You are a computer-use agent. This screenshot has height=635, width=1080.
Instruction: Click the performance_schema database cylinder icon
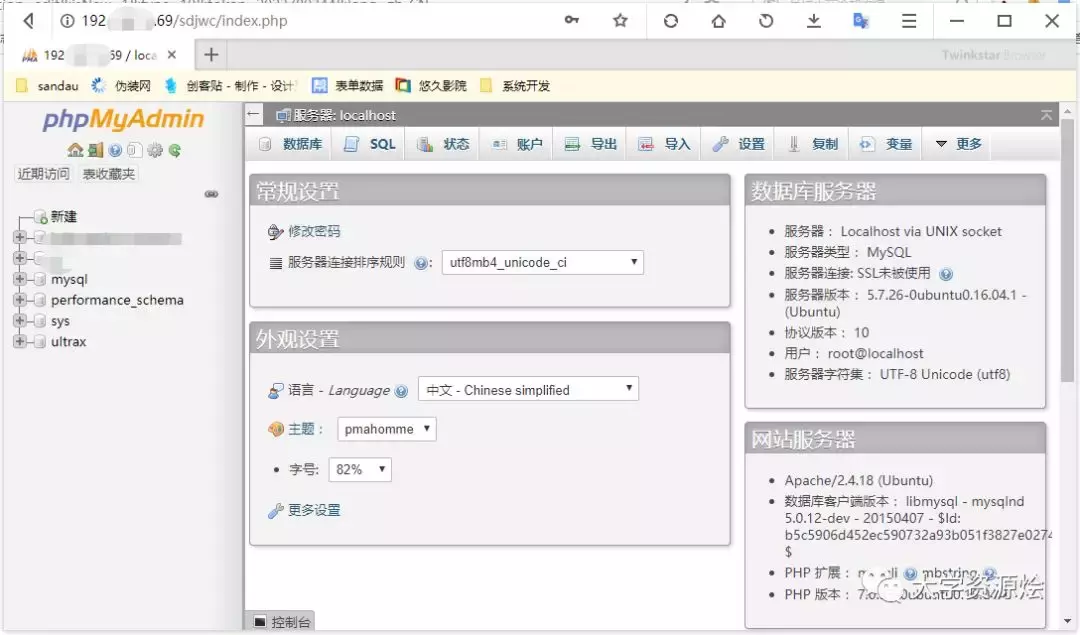(x=40, y=300)
